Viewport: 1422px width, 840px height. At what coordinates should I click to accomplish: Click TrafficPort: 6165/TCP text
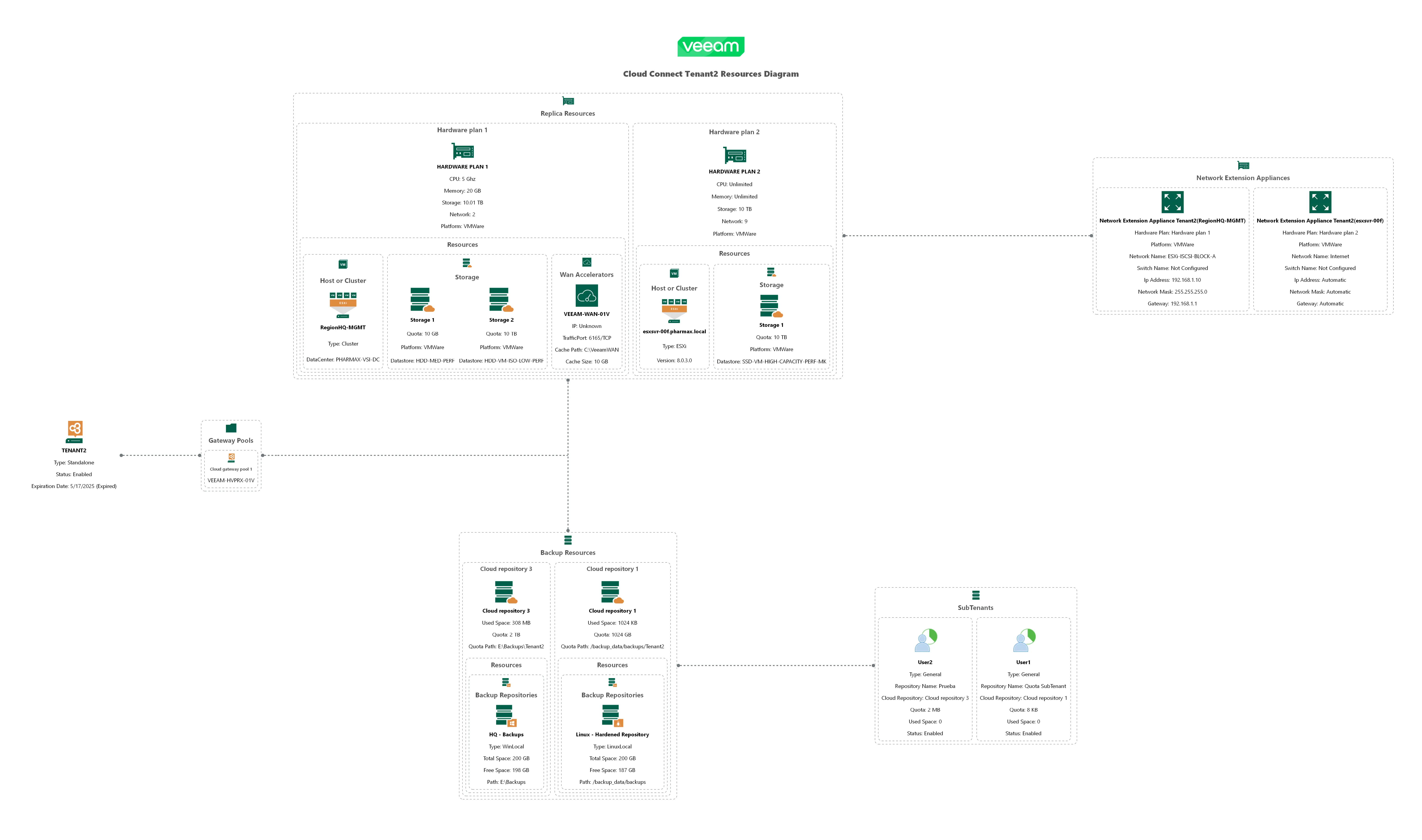(x=587, y=338)
